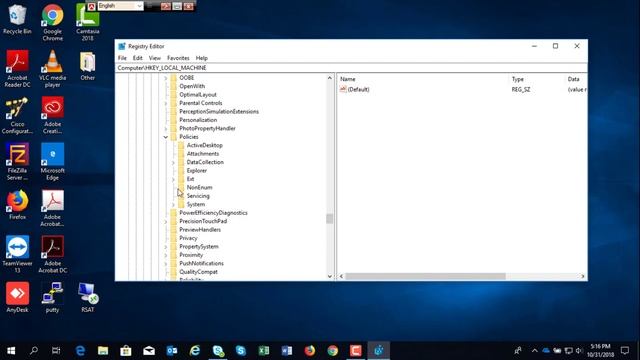This screenshot has height=360, width=640.
Task: Expand the System key under Policies
Action: 173,204
